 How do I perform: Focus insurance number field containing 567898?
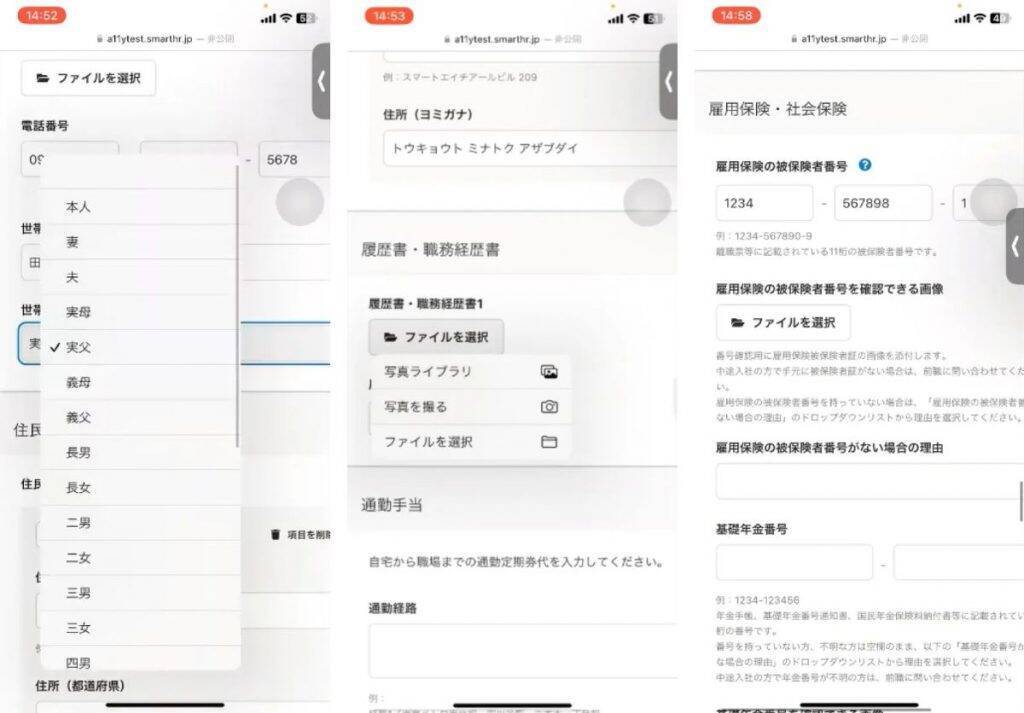(883, 203)
